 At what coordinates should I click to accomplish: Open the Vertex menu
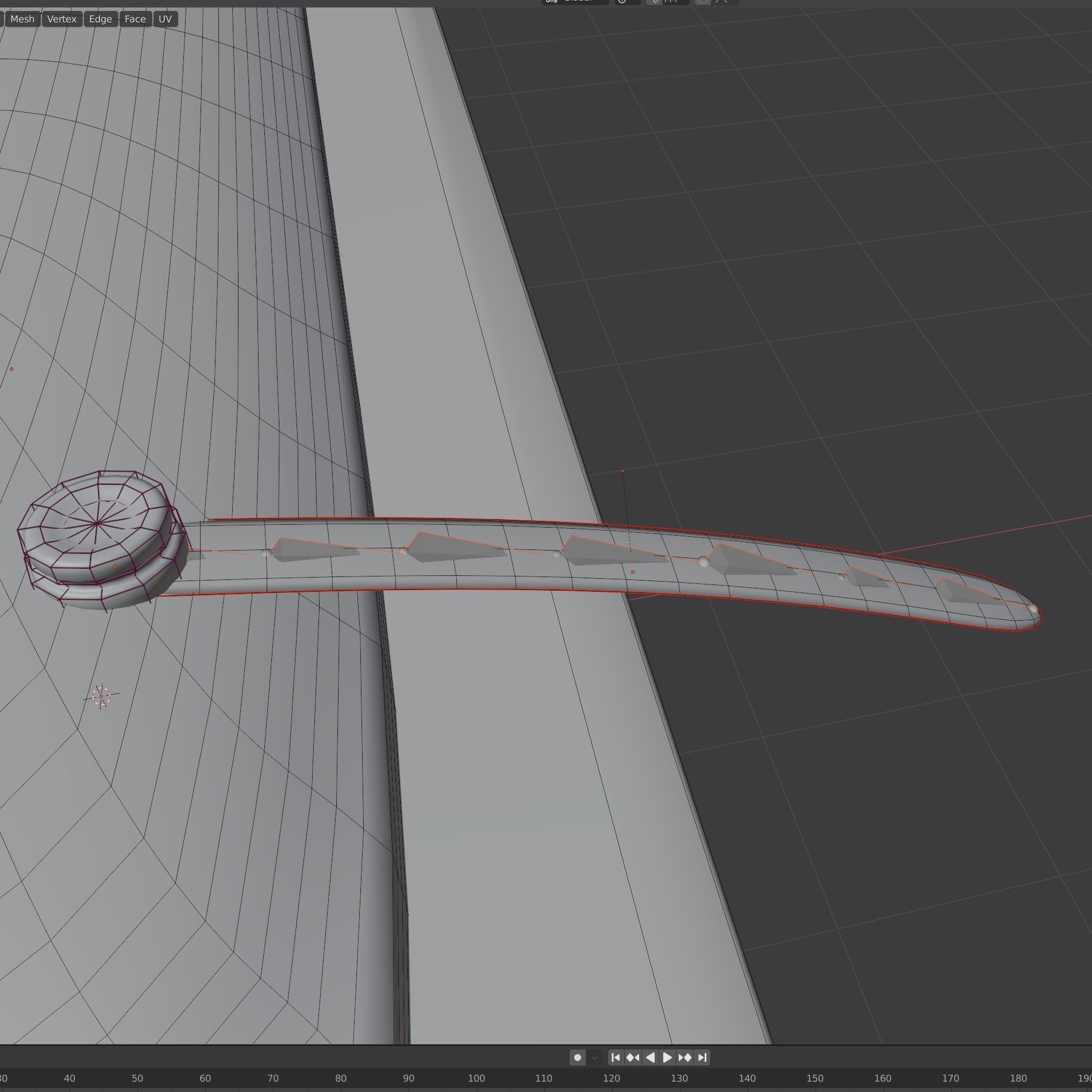(x=62, y=19)
